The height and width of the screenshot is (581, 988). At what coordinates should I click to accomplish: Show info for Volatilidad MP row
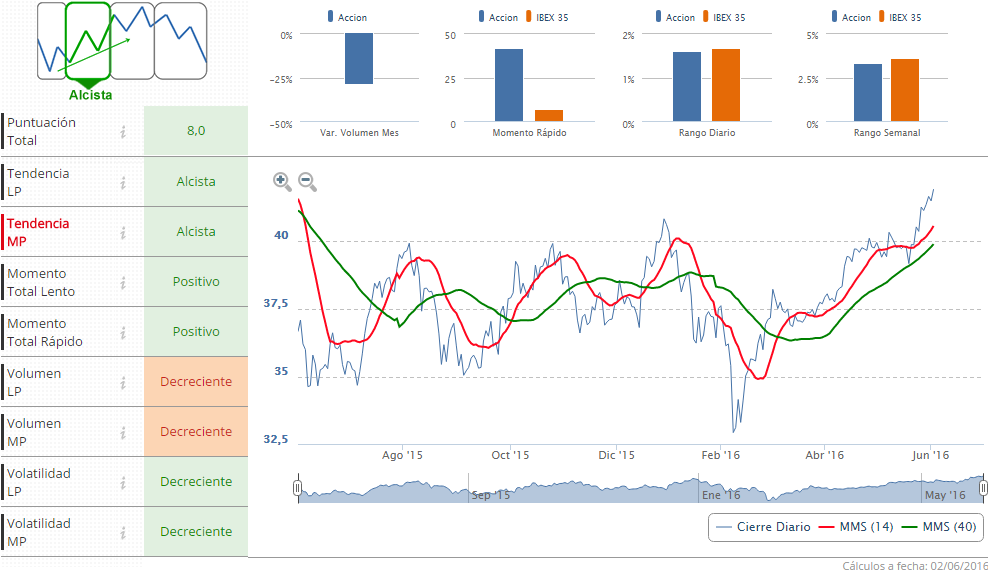pos(123,532)
